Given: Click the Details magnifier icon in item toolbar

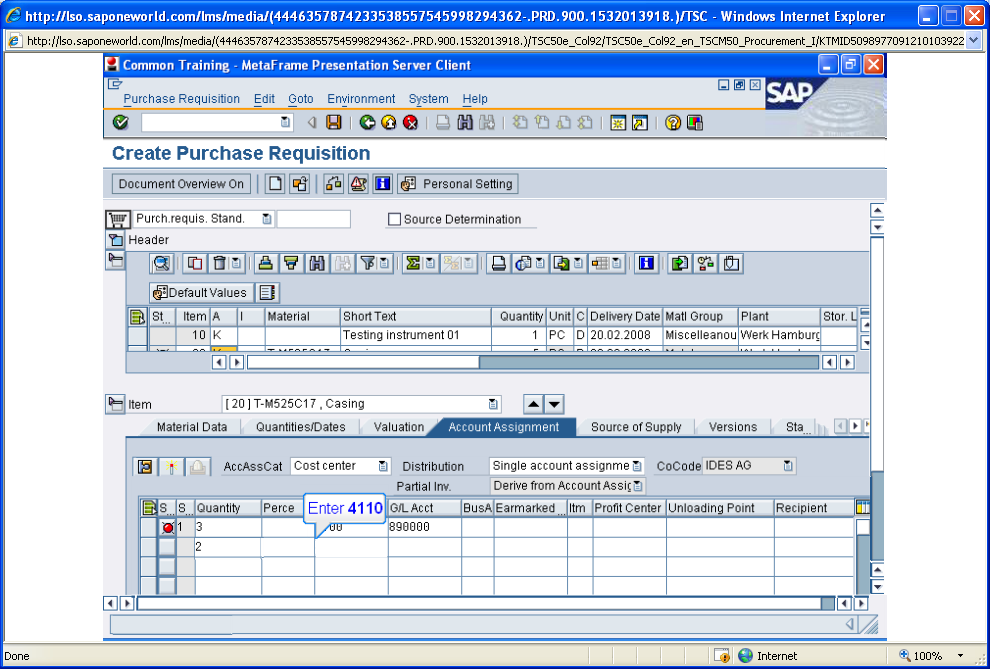Looking at the screenshot, I should point(162,263).
